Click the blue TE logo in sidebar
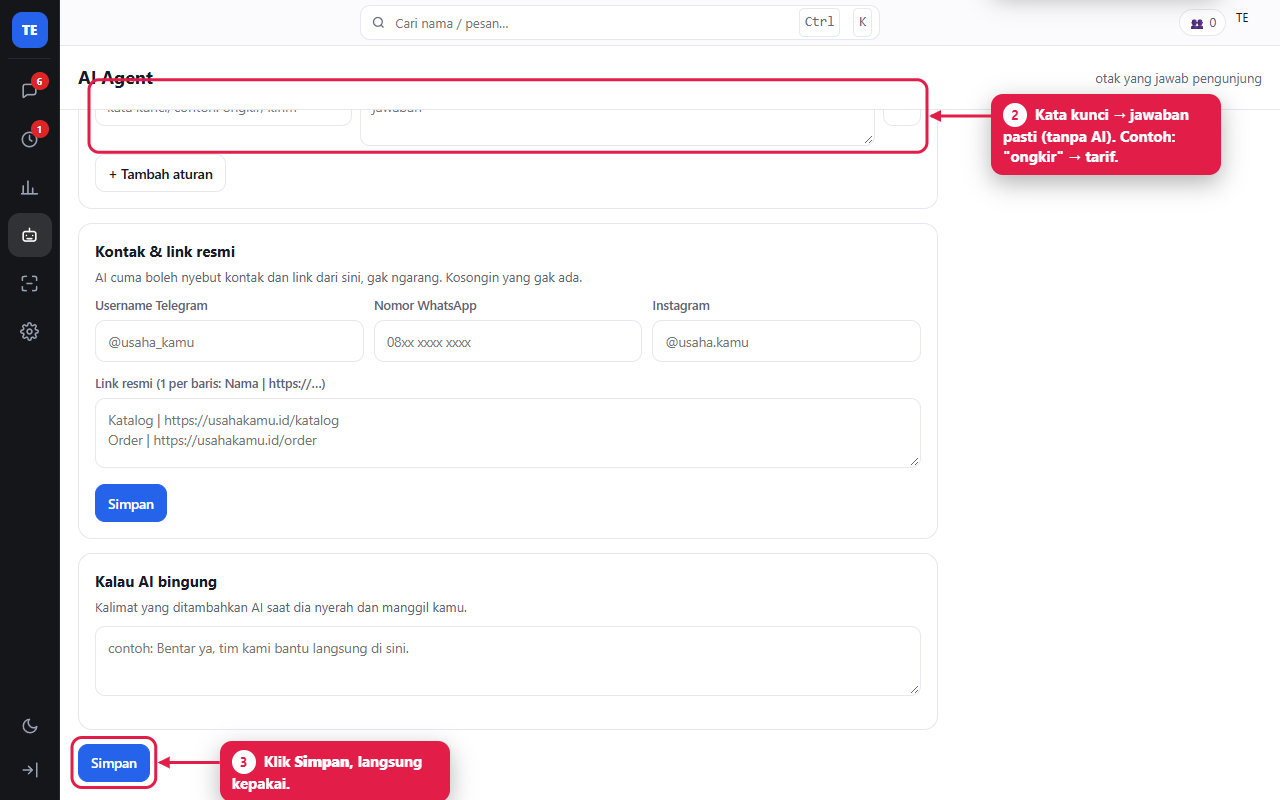 tap(30, 30)
